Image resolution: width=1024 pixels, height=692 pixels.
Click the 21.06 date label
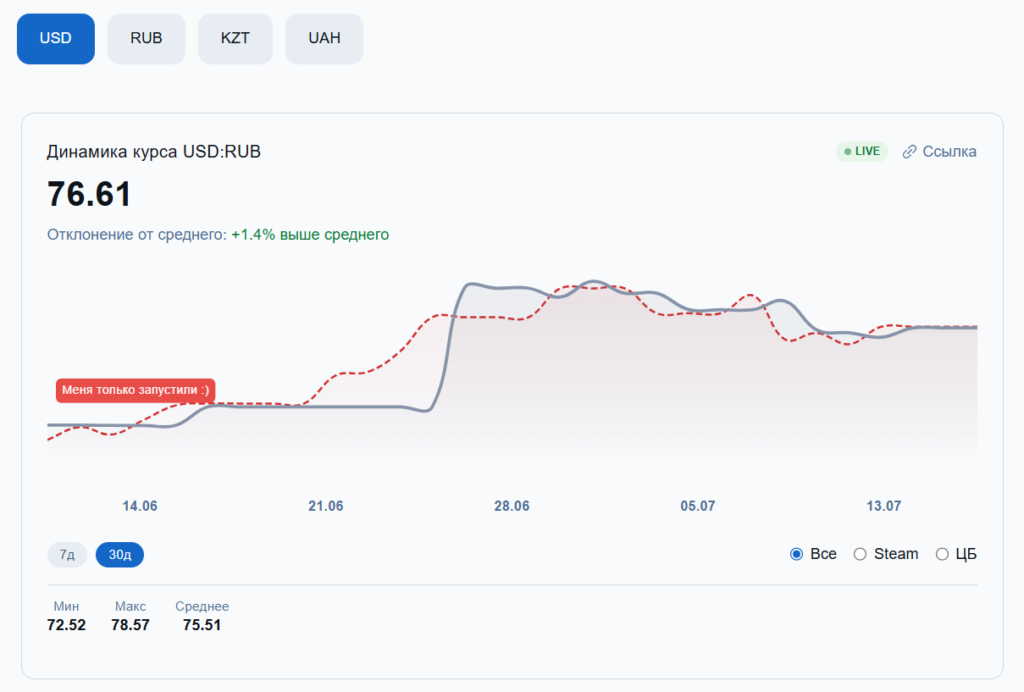pyautogui.click(x=326, y=506)
